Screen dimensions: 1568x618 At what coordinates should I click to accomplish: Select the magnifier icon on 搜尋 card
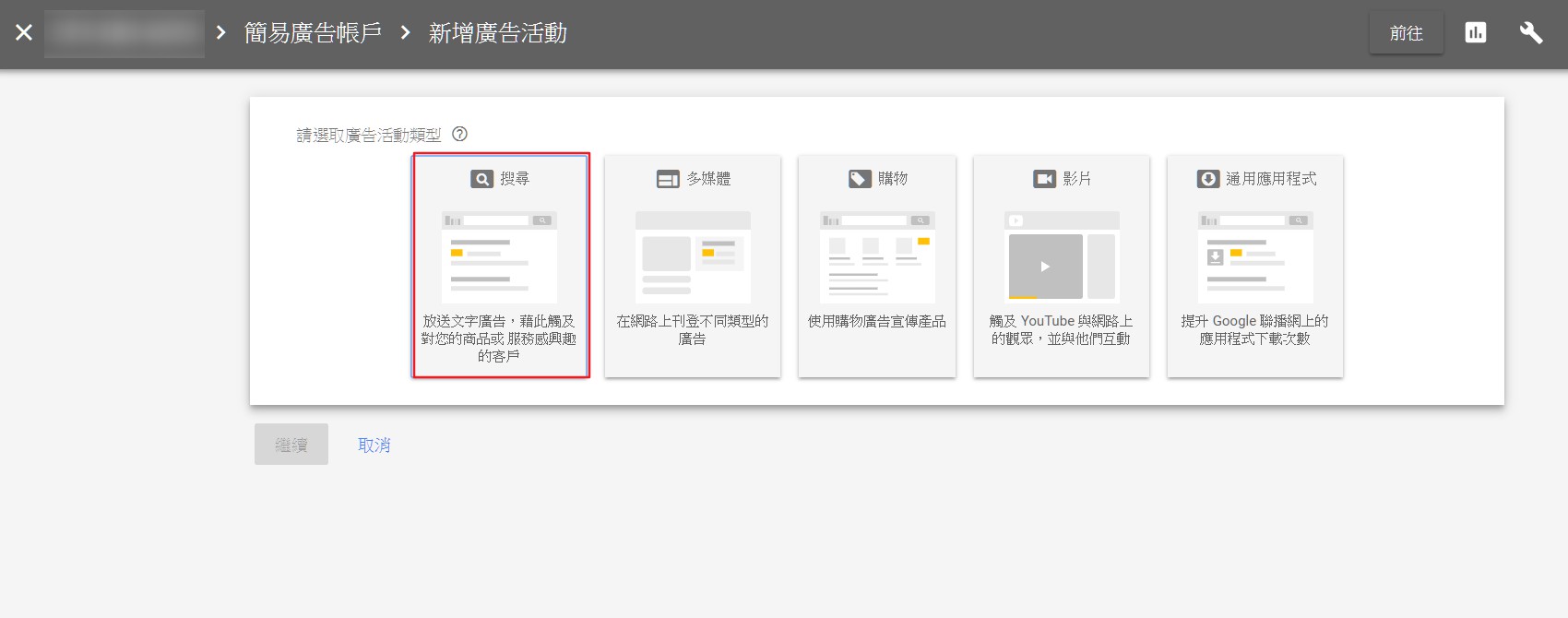(x=481, y=179)
